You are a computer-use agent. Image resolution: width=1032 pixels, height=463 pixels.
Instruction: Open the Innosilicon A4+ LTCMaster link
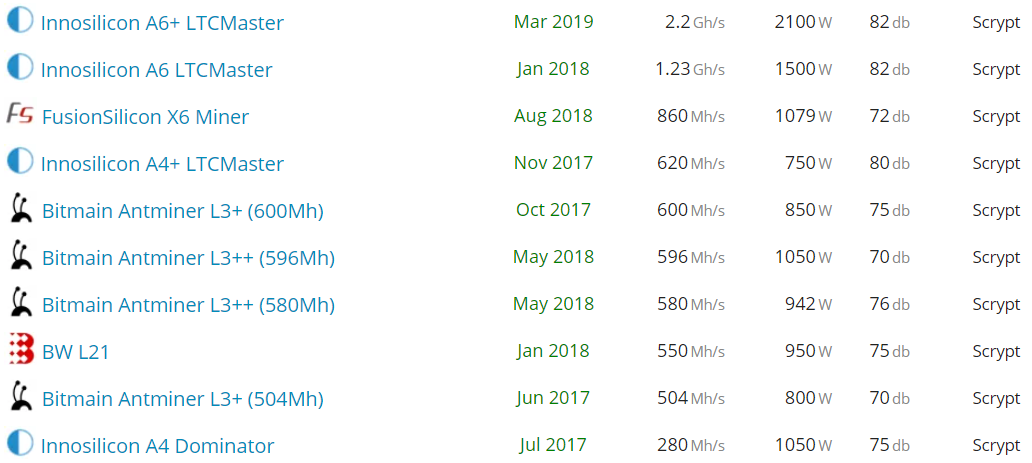tap(162, 164)
